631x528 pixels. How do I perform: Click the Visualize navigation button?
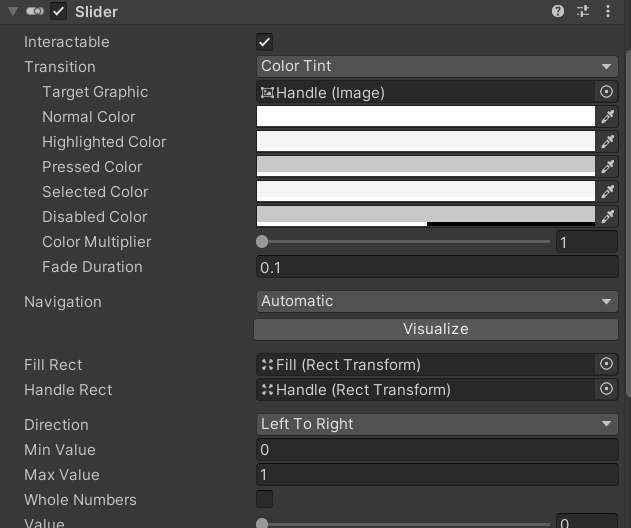coord(436,329)
